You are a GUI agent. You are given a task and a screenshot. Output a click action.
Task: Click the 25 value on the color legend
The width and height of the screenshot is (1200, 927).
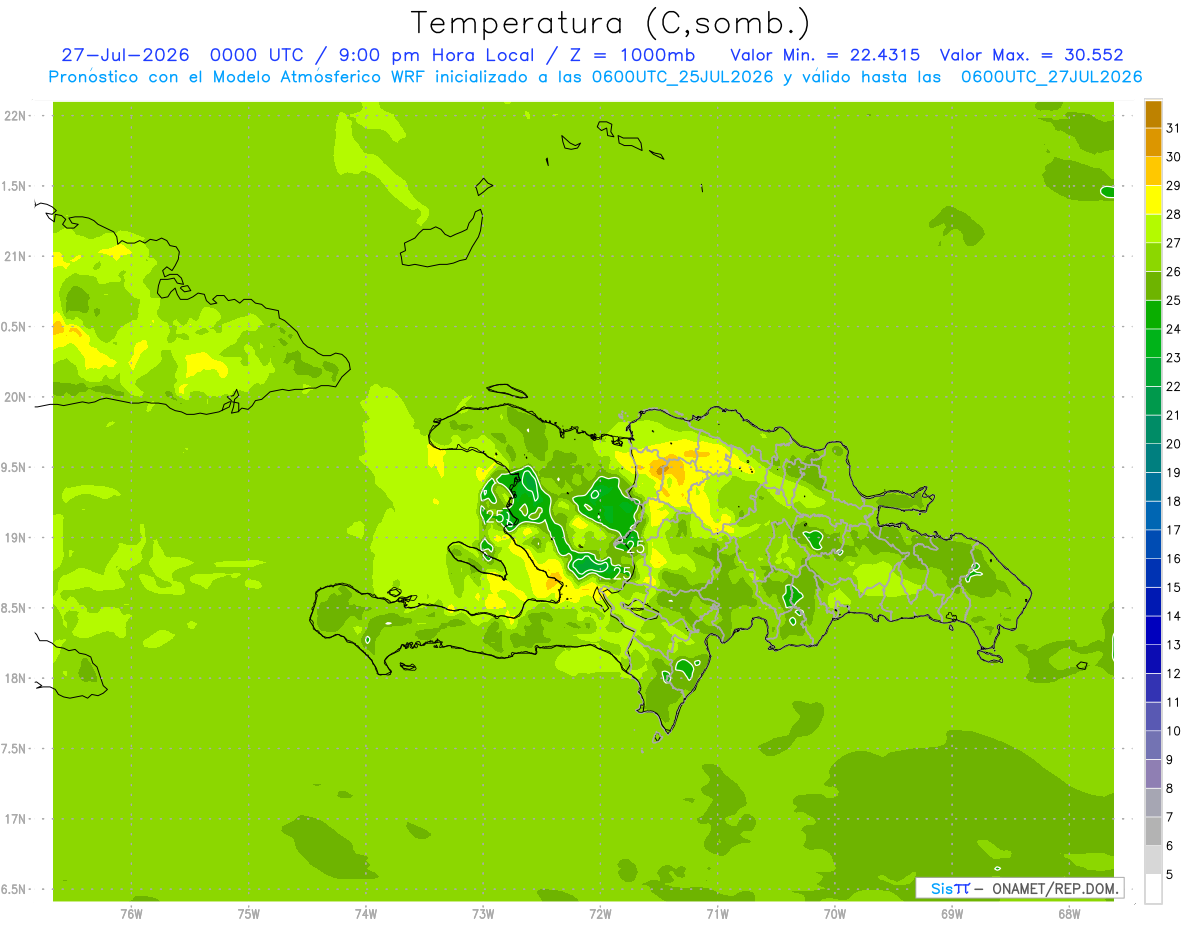tap(1173, 300)
